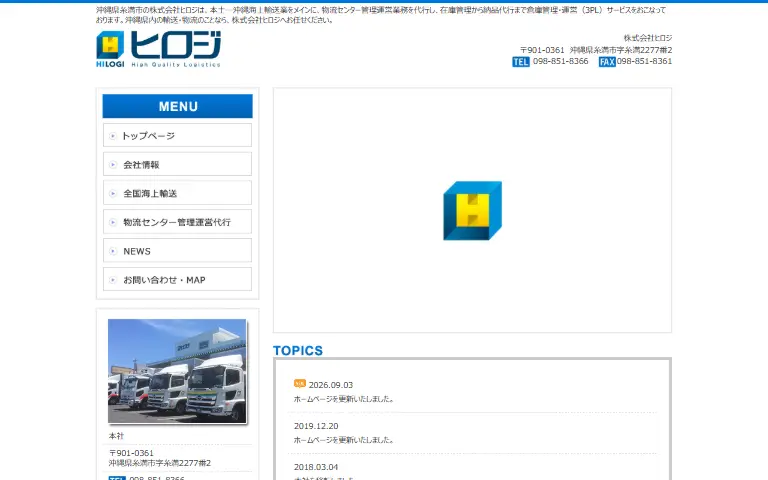Click ホームページを更新 text under 2026.09.03
Screen dimensions: 768x480
tap(343, 399)
